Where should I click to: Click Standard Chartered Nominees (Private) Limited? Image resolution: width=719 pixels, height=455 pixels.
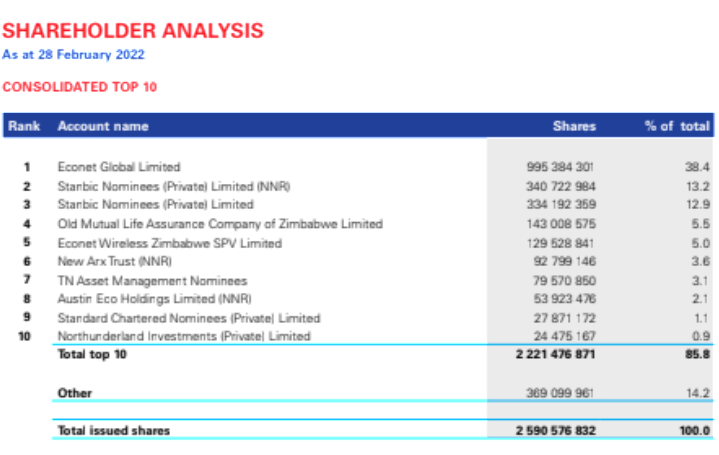(189, 317)
